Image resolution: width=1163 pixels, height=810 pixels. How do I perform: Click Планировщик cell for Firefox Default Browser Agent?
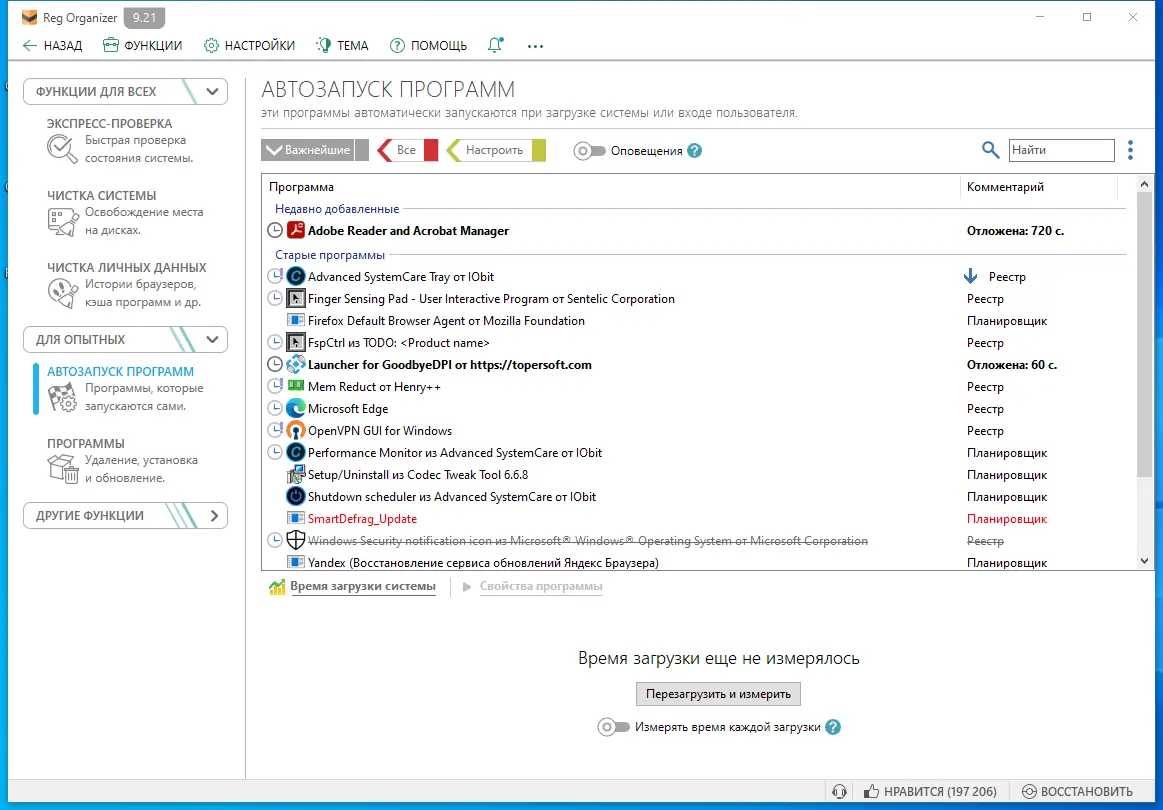point(1006,320)
